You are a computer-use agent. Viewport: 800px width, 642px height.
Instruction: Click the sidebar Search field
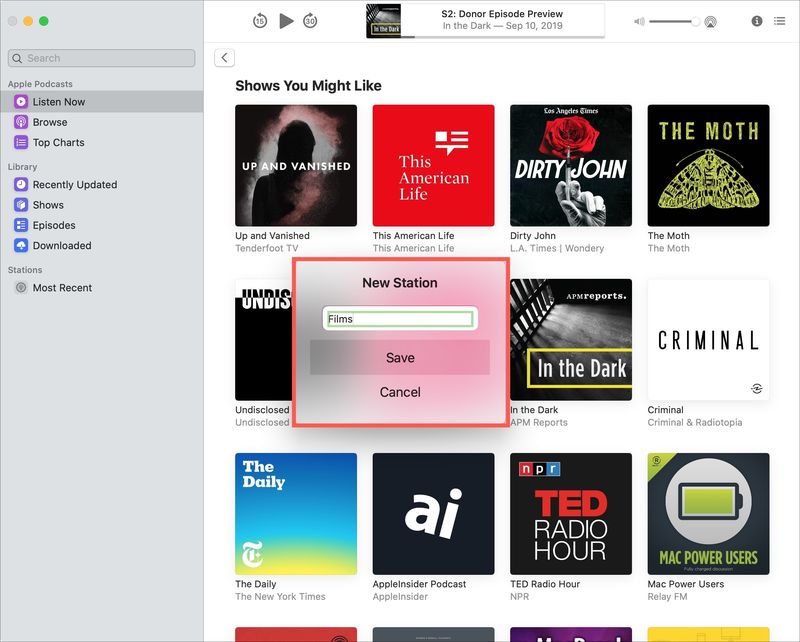coord(102,58)
